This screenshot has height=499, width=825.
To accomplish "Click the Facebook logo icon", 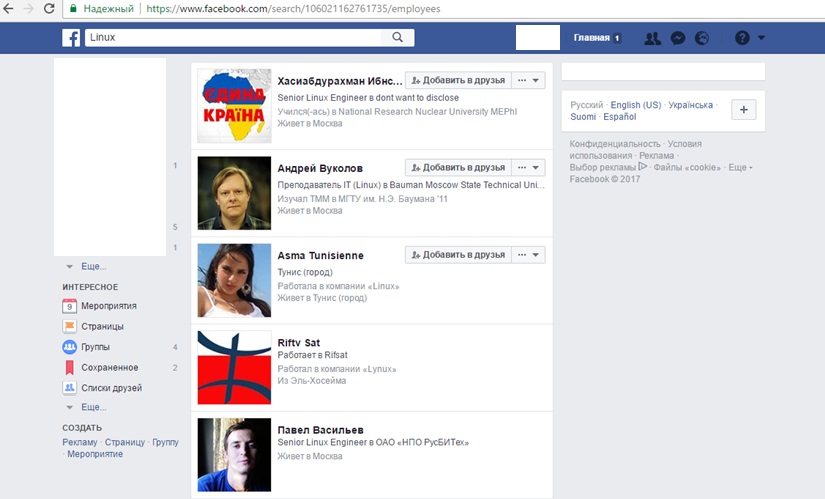I will coord(71,37).
